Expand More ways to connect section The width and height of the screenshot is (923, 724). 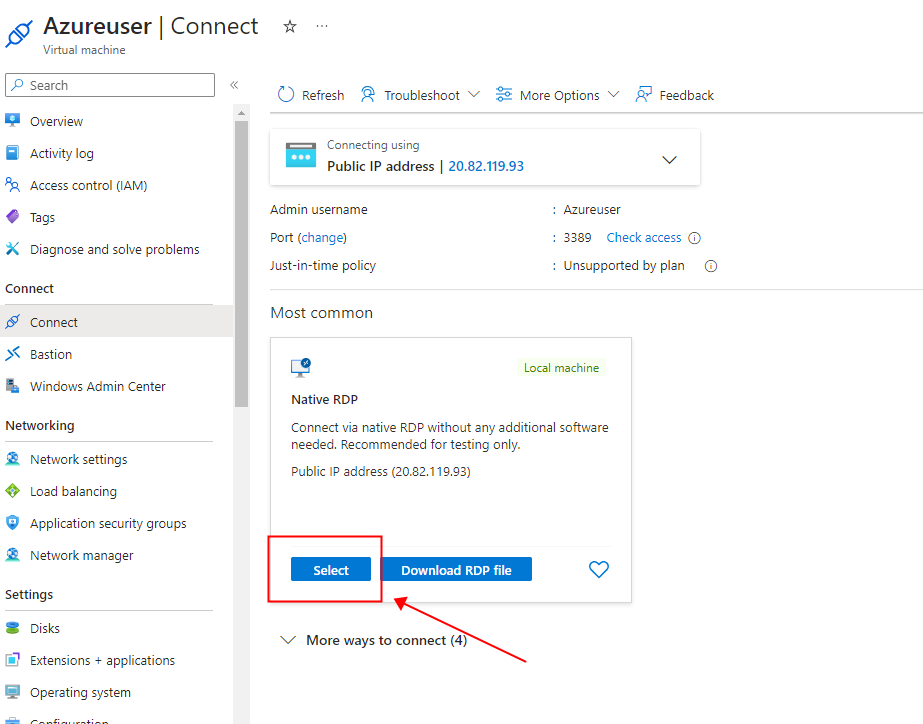click(288, 640)
